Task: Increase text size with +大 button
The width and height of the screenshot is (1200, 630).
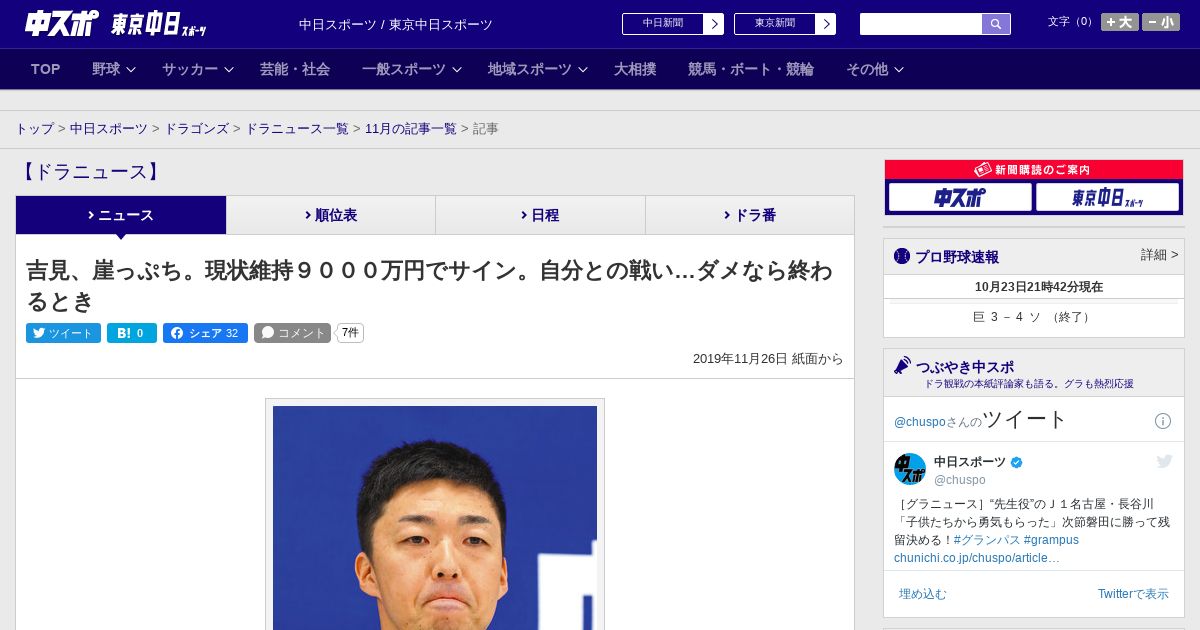Action: pos(1120,22)
